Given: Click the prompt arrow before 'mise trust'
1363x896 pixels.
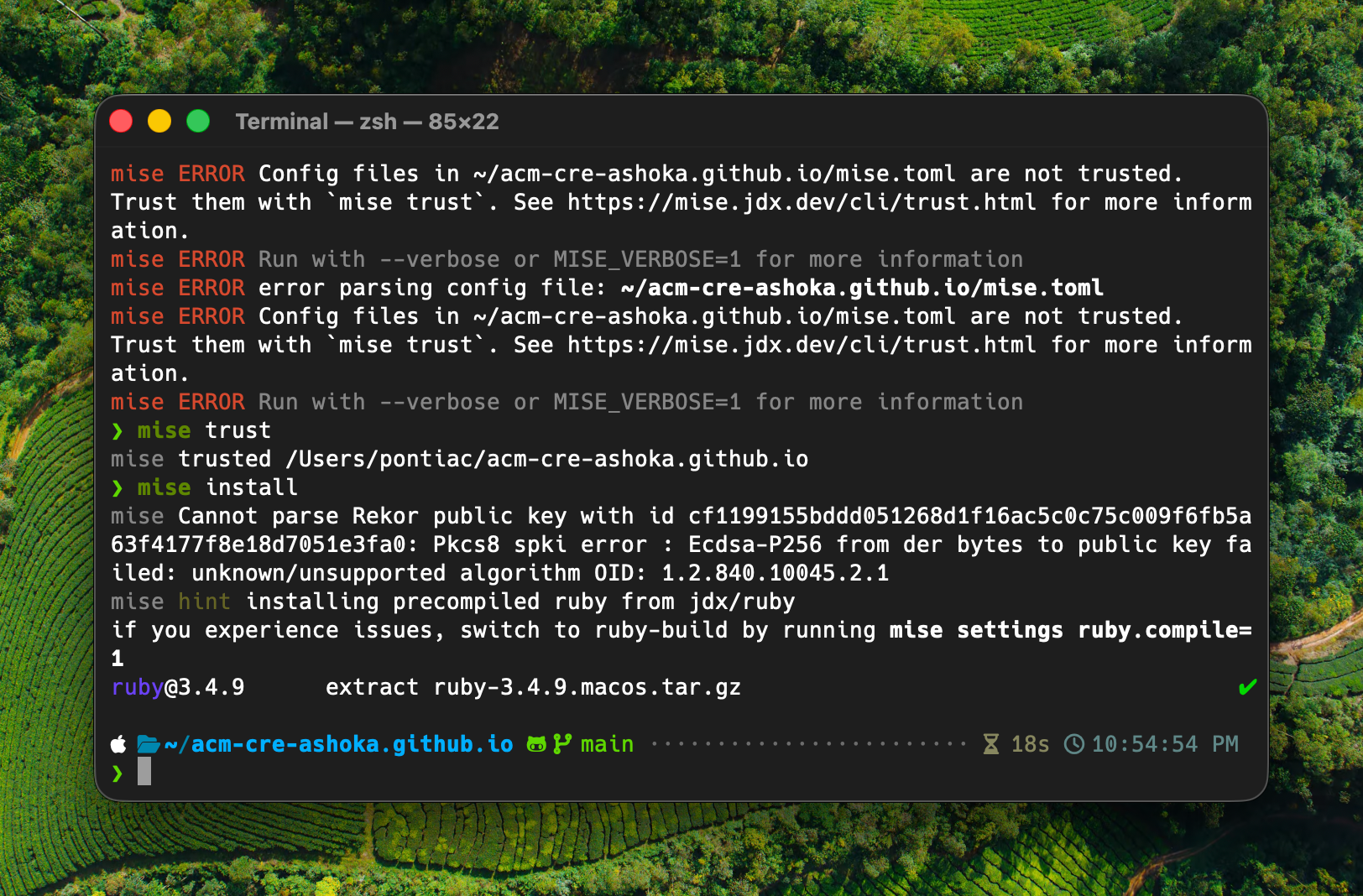Looking at the screenshot, I should coord(117,431).
